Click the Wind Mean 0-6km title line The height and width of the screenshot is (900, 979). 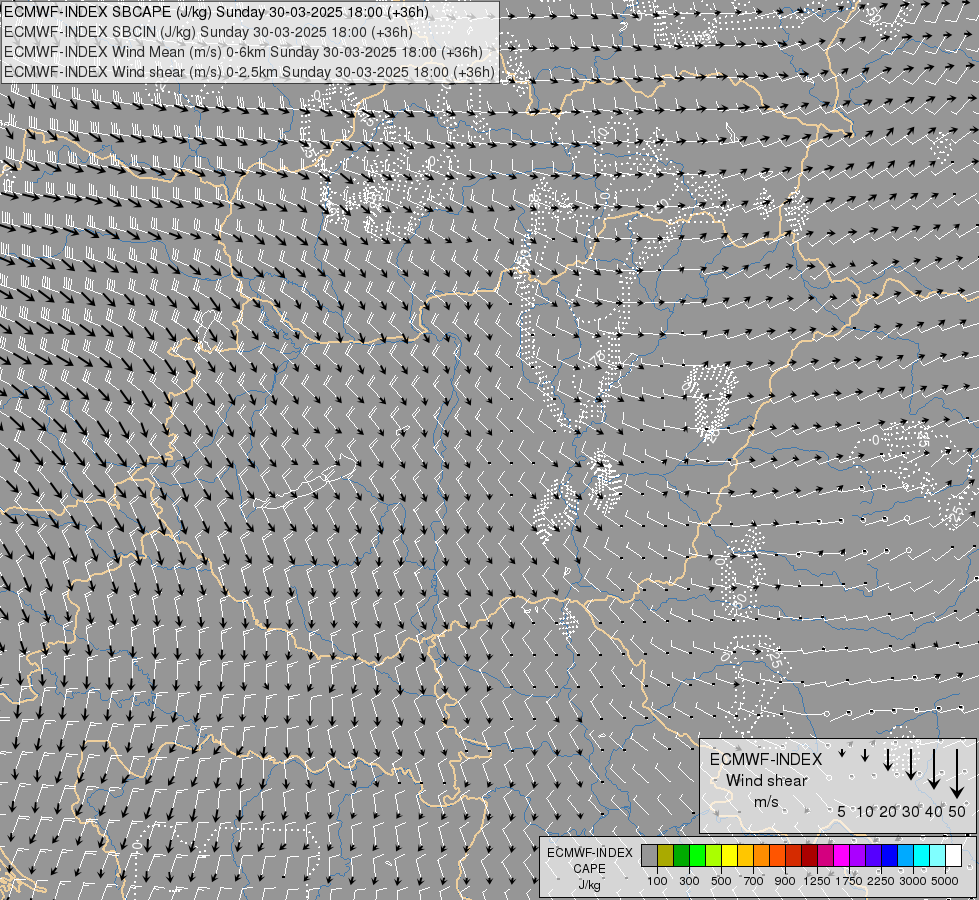tap(244, 52)
